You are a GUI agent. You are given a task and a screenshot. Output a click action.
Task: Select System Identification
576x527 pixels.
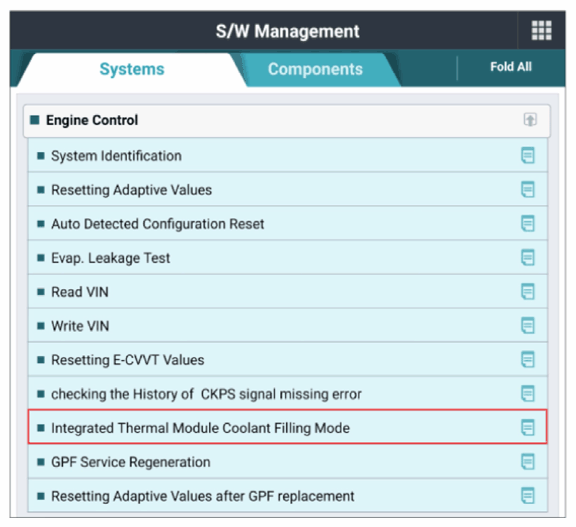pos(288,155)
